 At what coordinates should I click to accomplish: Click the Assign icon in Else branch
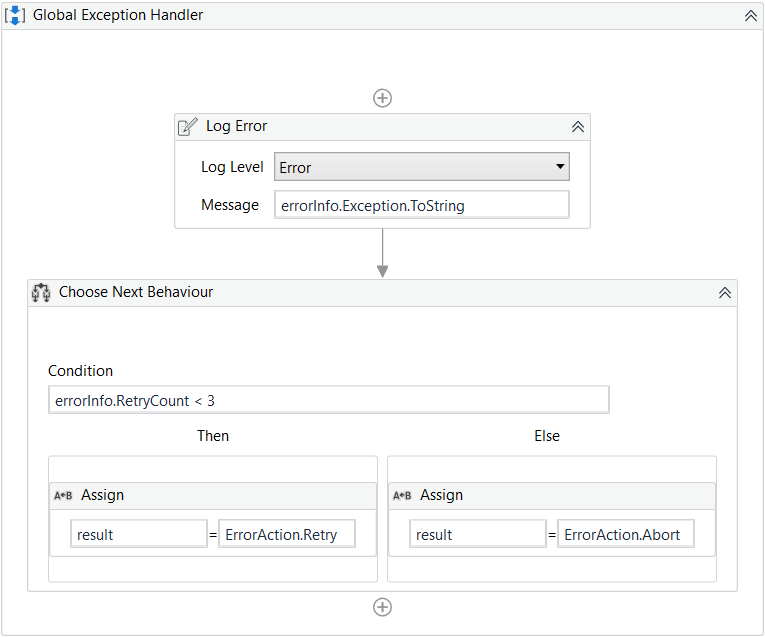click(402, 496)
